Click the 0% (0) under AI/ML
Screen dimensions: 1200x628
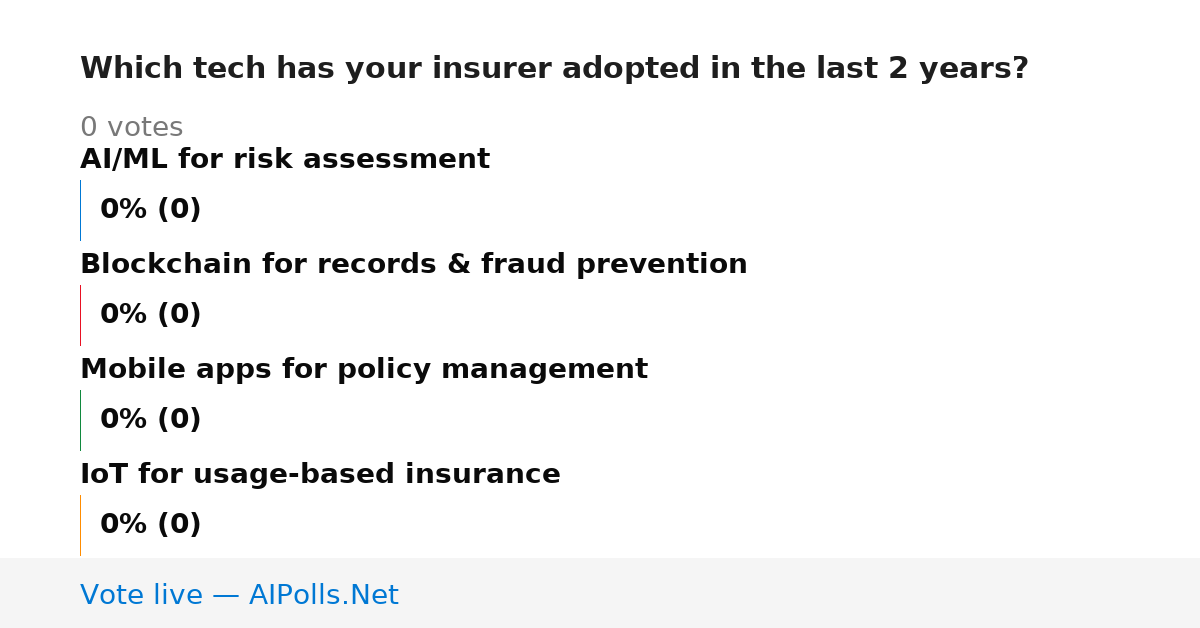tap(151, 210)
